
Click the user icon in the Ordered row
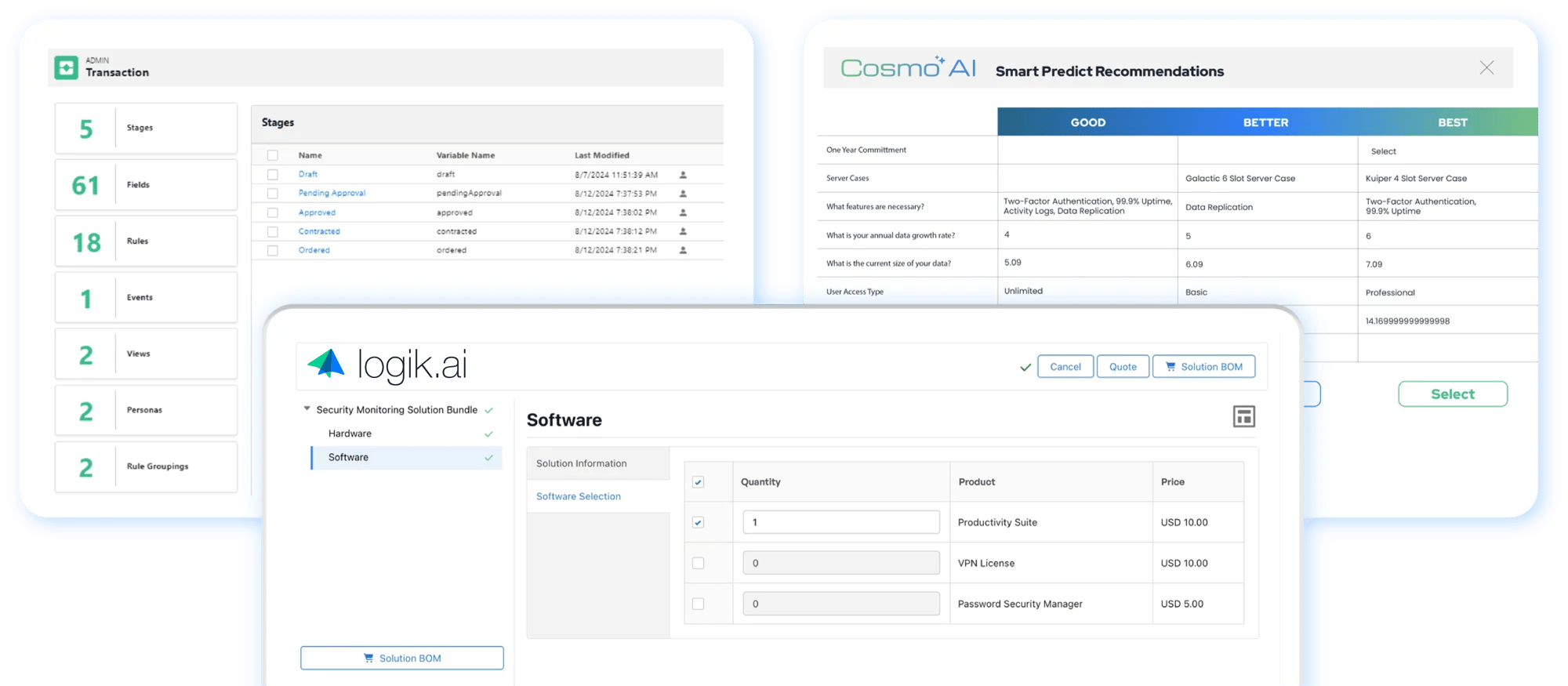pyautogui.click(x=683, y=250)
